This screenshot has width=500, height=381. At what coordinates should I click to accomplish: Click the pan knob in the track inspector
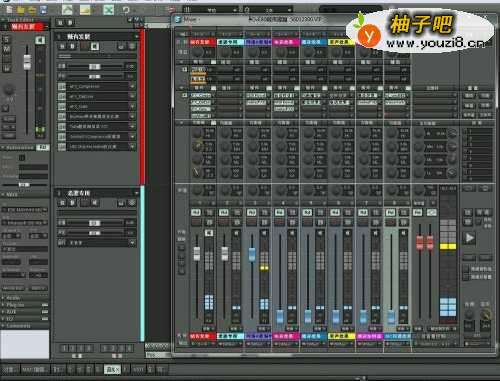tap(9, 90)
